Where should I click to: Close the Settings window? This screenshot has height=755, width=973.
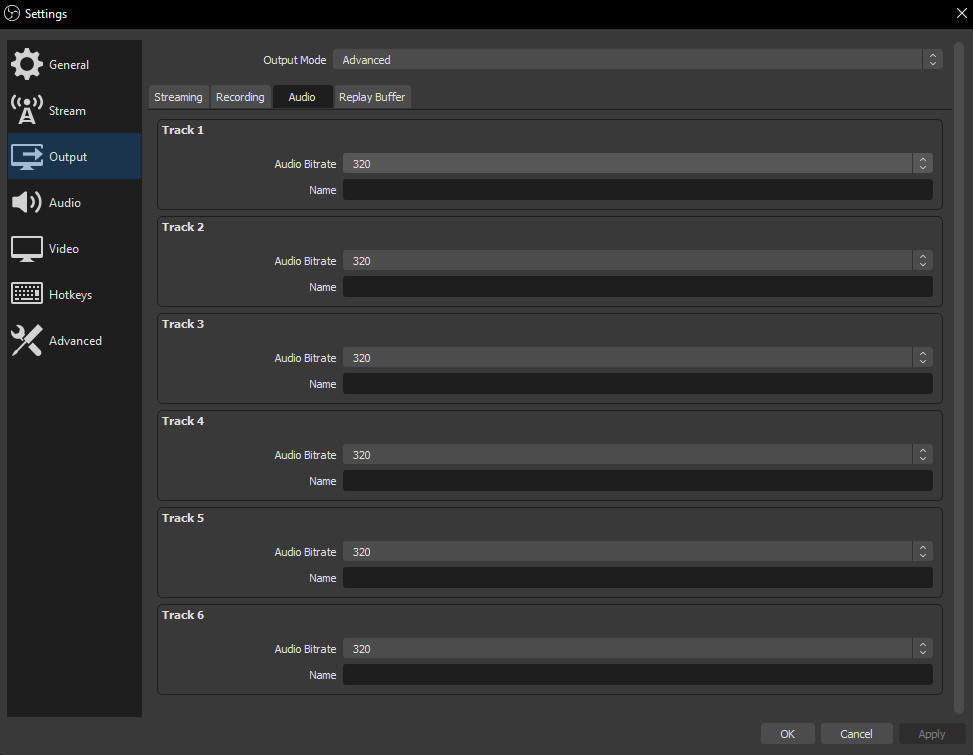click(961, 13)
